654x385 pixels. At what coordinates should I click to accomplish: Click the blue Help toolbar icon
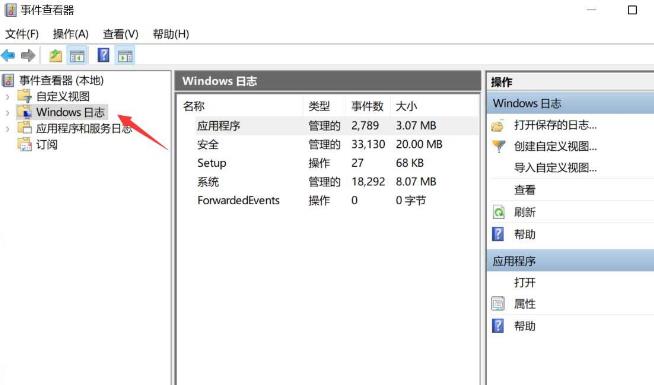[x=103, y=55]
